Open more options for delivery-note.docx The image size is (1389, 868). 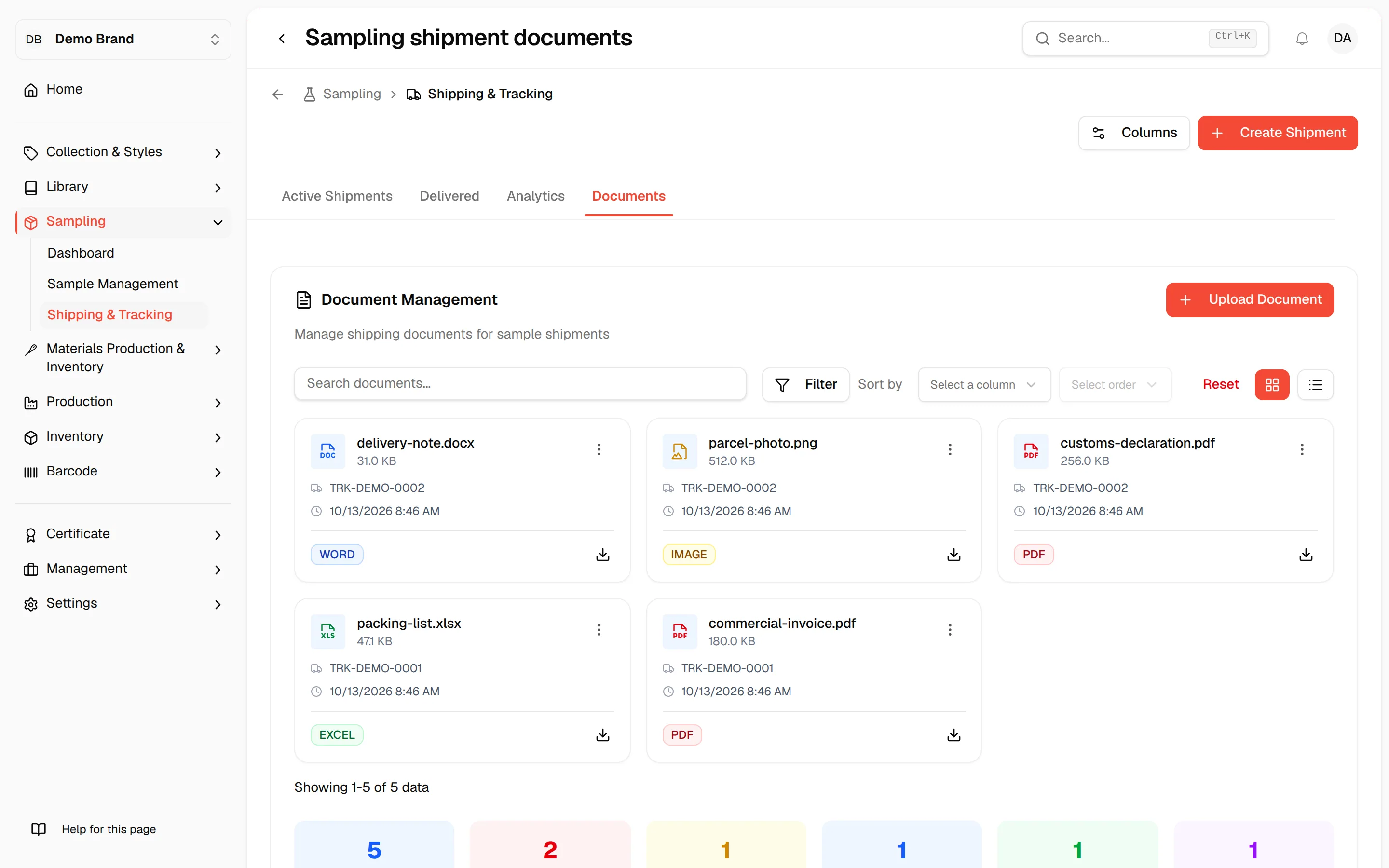click(x=599, y=449)
